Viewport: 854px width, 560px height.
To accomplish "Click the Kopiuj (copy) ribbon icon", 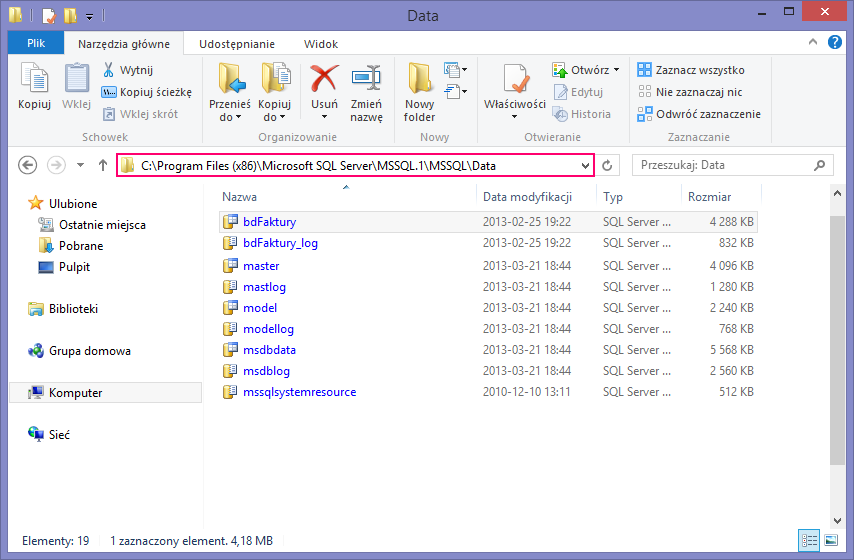I will (34, 80).
